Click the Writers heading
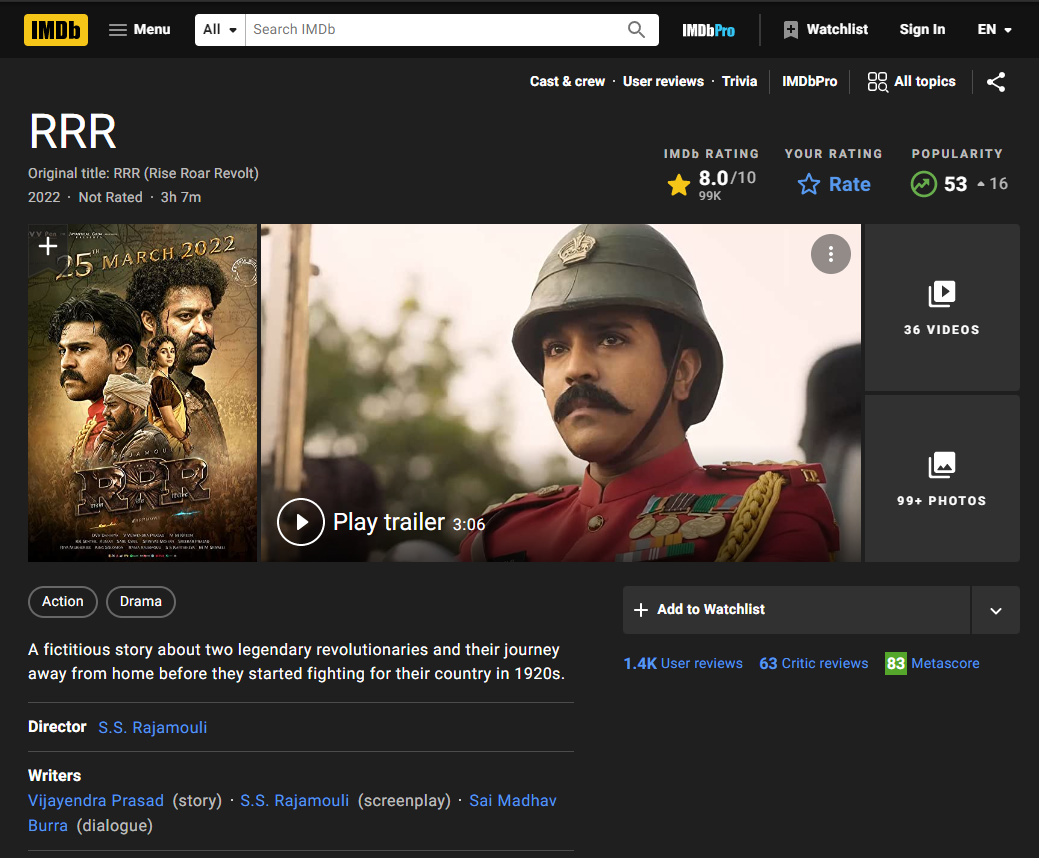This screenshot has height=858, width=1039. pyautogui.click(x=54, y=775)
